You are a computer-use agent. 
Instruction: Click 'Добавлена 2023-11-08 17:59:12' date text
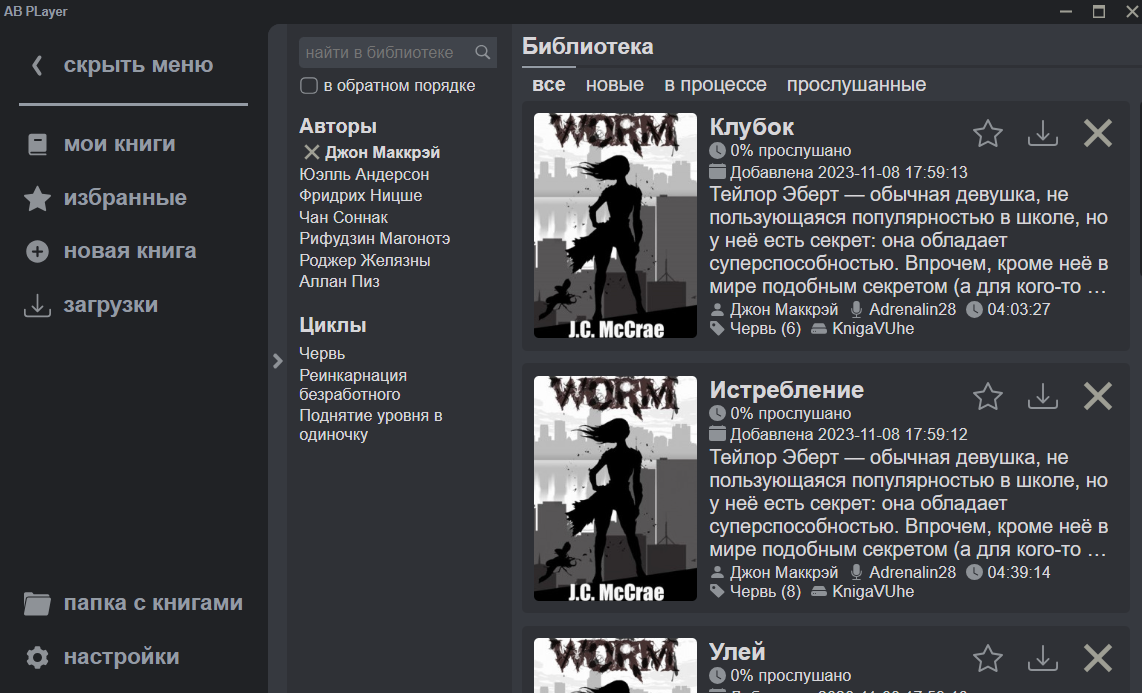(848, 435)
